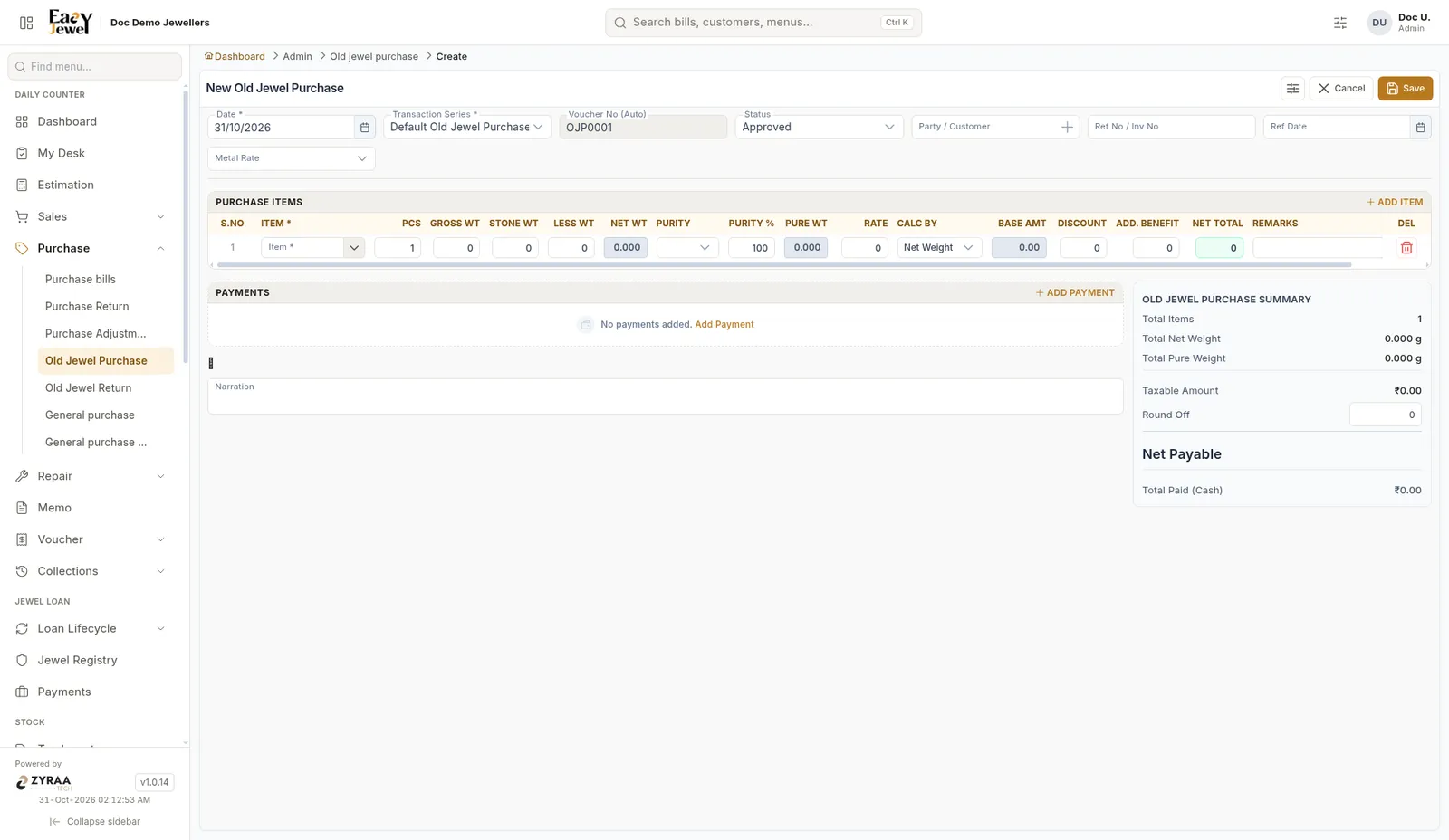Collapse the sidebar

click(95, 822)
